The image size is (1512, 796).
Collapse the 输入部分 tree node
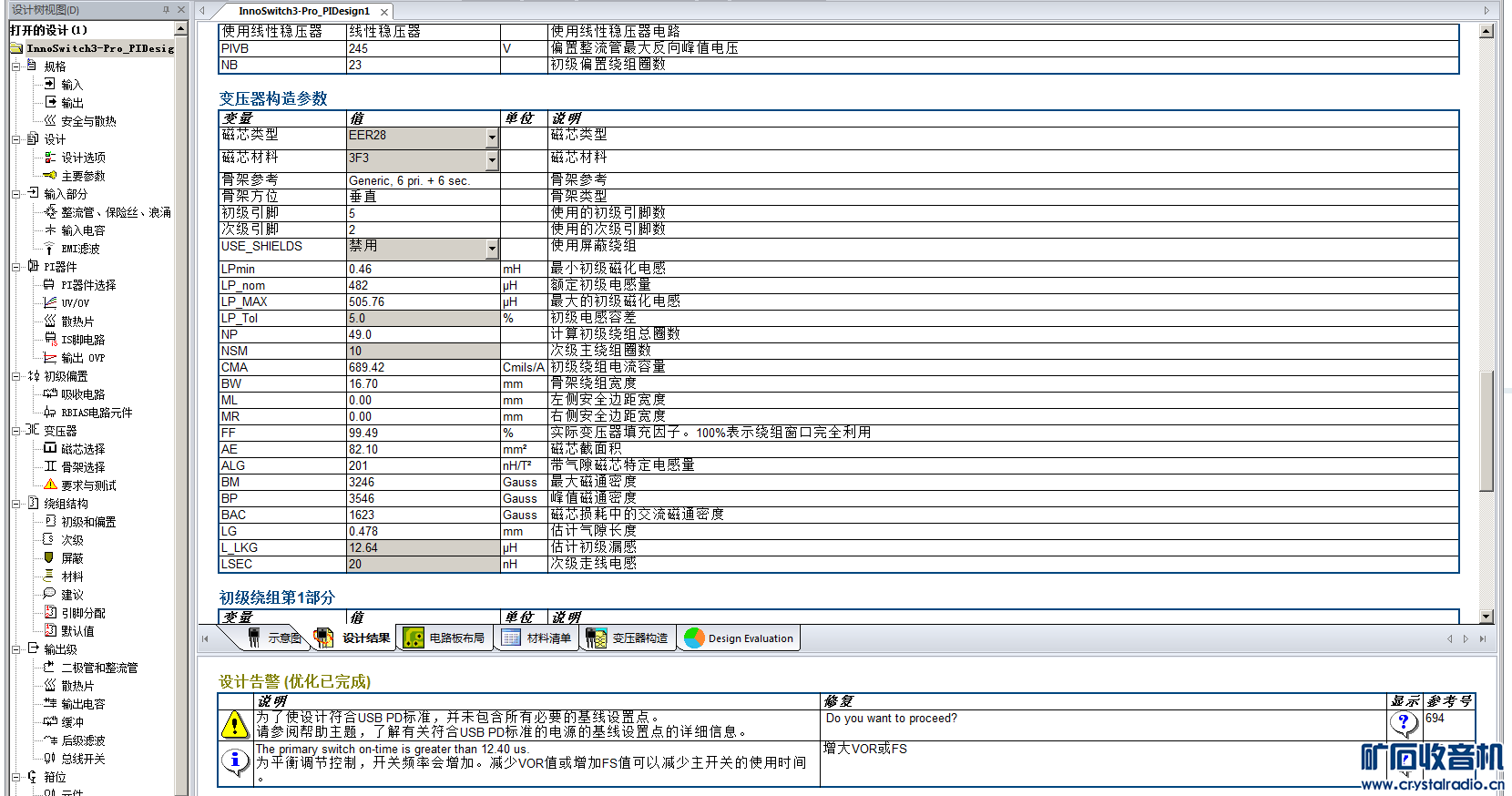16,194
